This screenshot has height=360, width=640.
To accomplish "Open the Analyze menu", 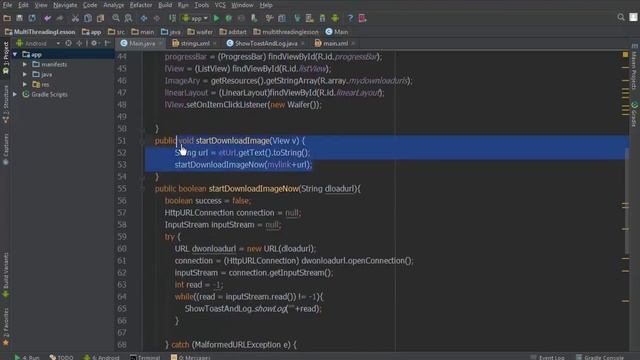I will pos(113,5).
